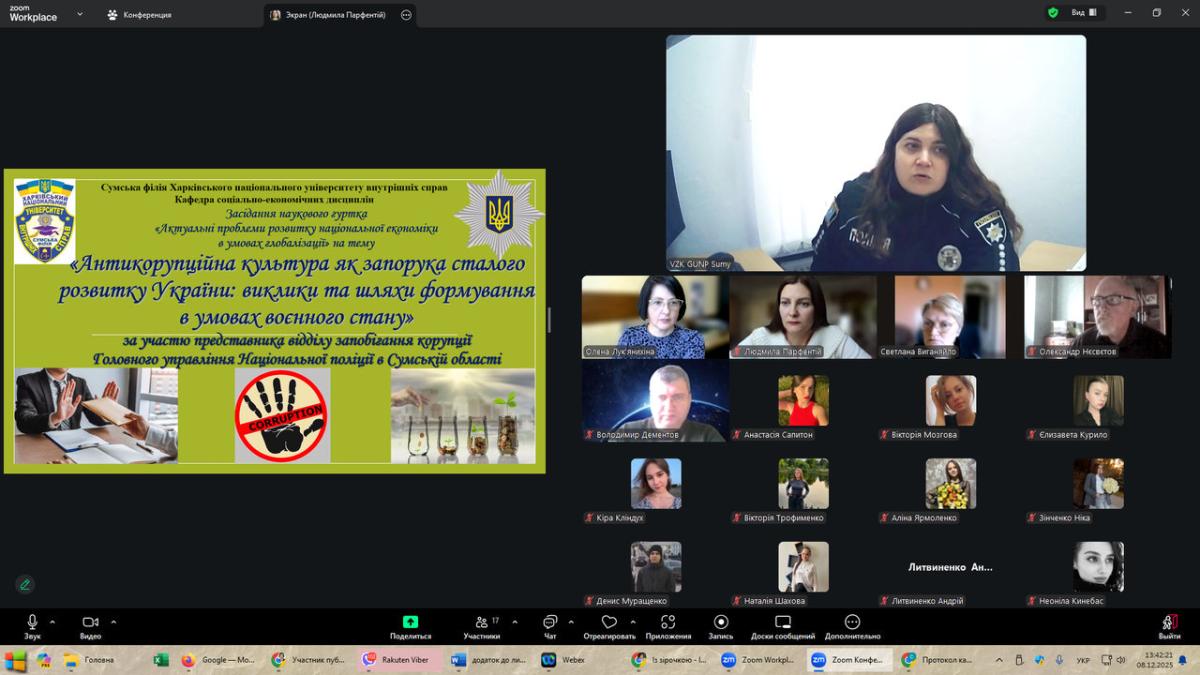Screen dimensions: 1200x675
Task: Click the Leave (Выйти) icon
Action: (1169, 622)
